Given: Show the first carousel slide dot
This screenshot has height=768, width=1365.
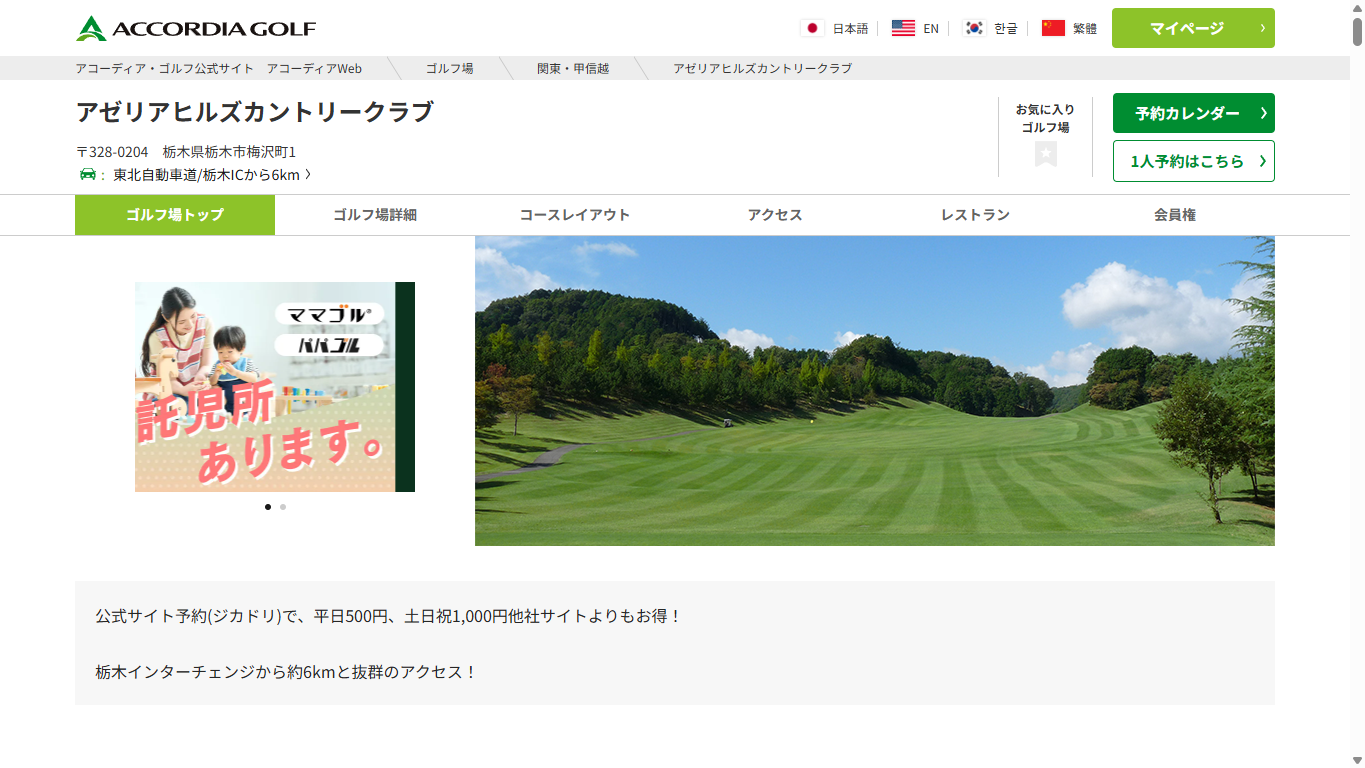Looking at the screenshot, I should point(268,507).
